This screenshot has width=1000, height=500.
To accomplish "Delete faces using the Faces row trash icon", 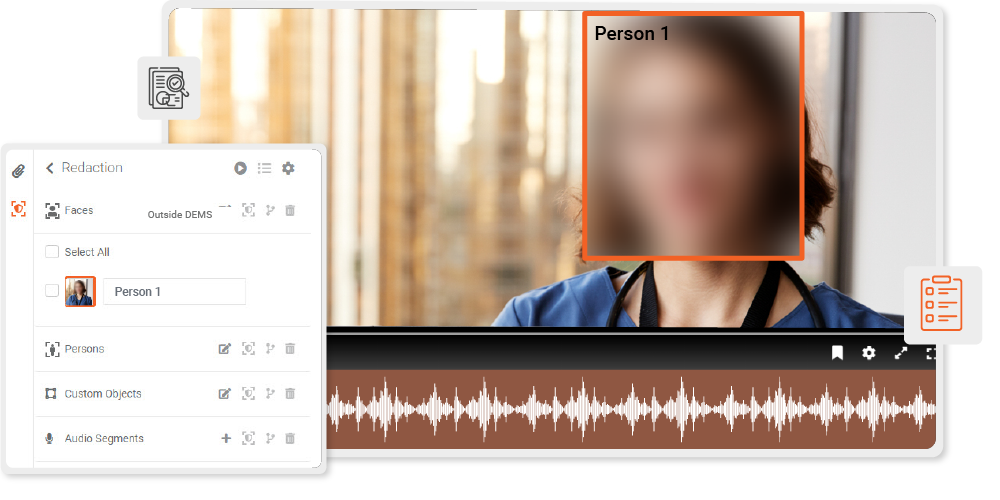I will 290,210.
